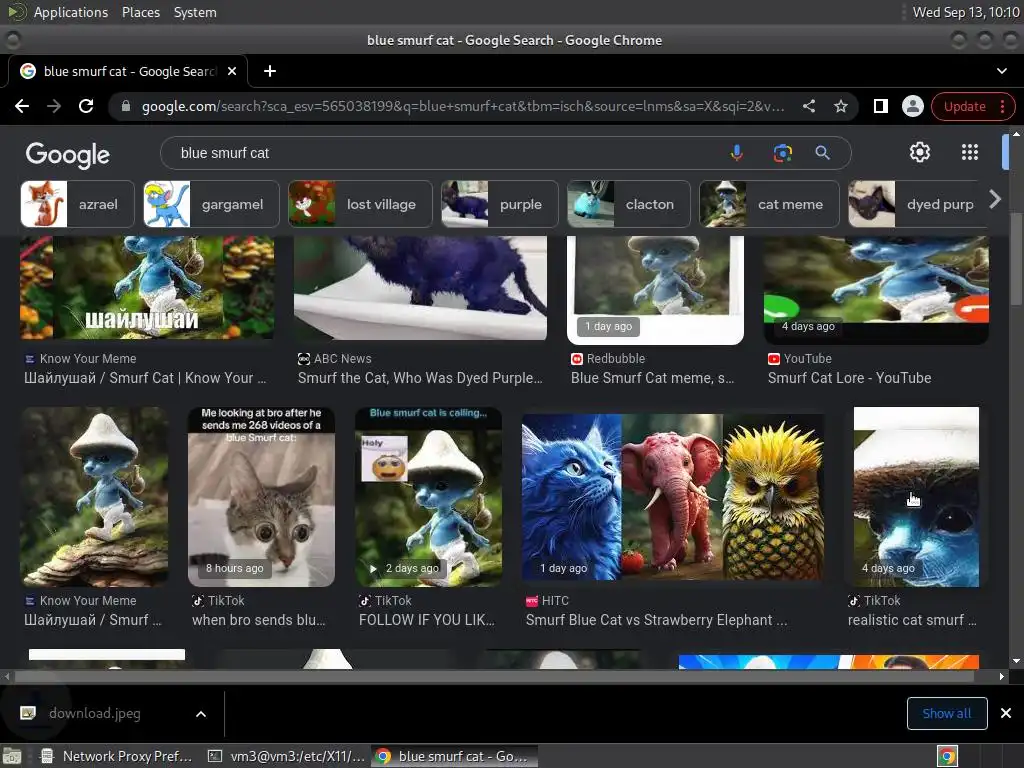Go back with the browser back arrow
The height and width of the screenshot is (768, 1024).
point(22,106)
